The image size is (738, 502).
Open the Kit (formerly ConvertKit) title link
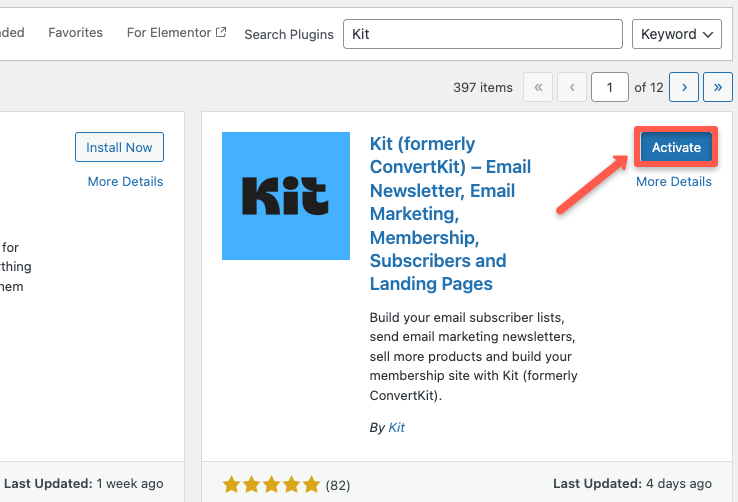tap(449, 213)
